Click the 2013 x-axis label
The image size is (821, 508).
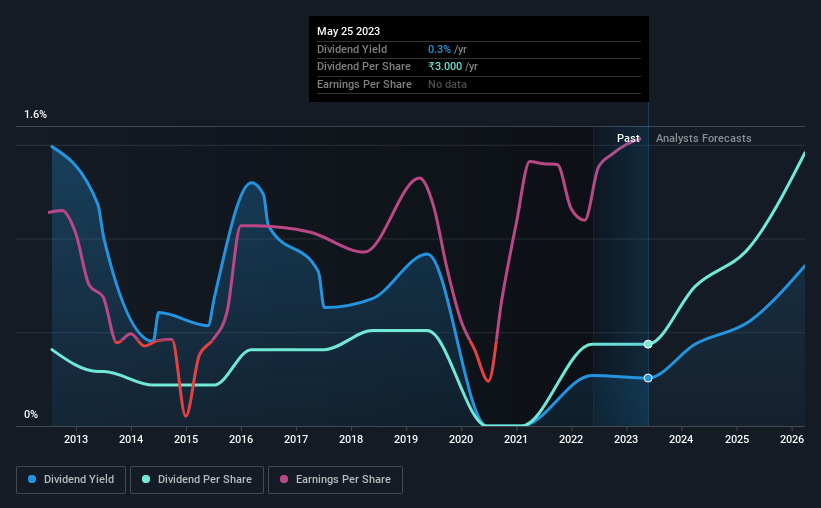tap(76, 439)
